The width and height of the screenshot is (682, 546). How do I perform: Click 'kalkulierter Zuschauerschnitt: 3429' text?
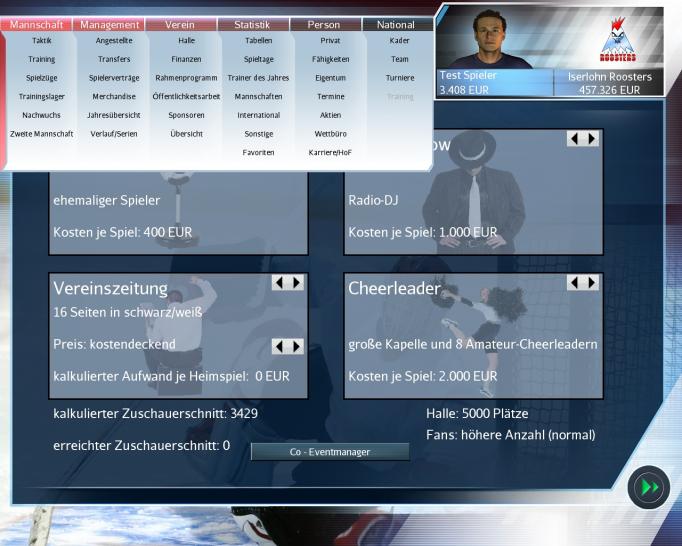(x=155, y=413)
